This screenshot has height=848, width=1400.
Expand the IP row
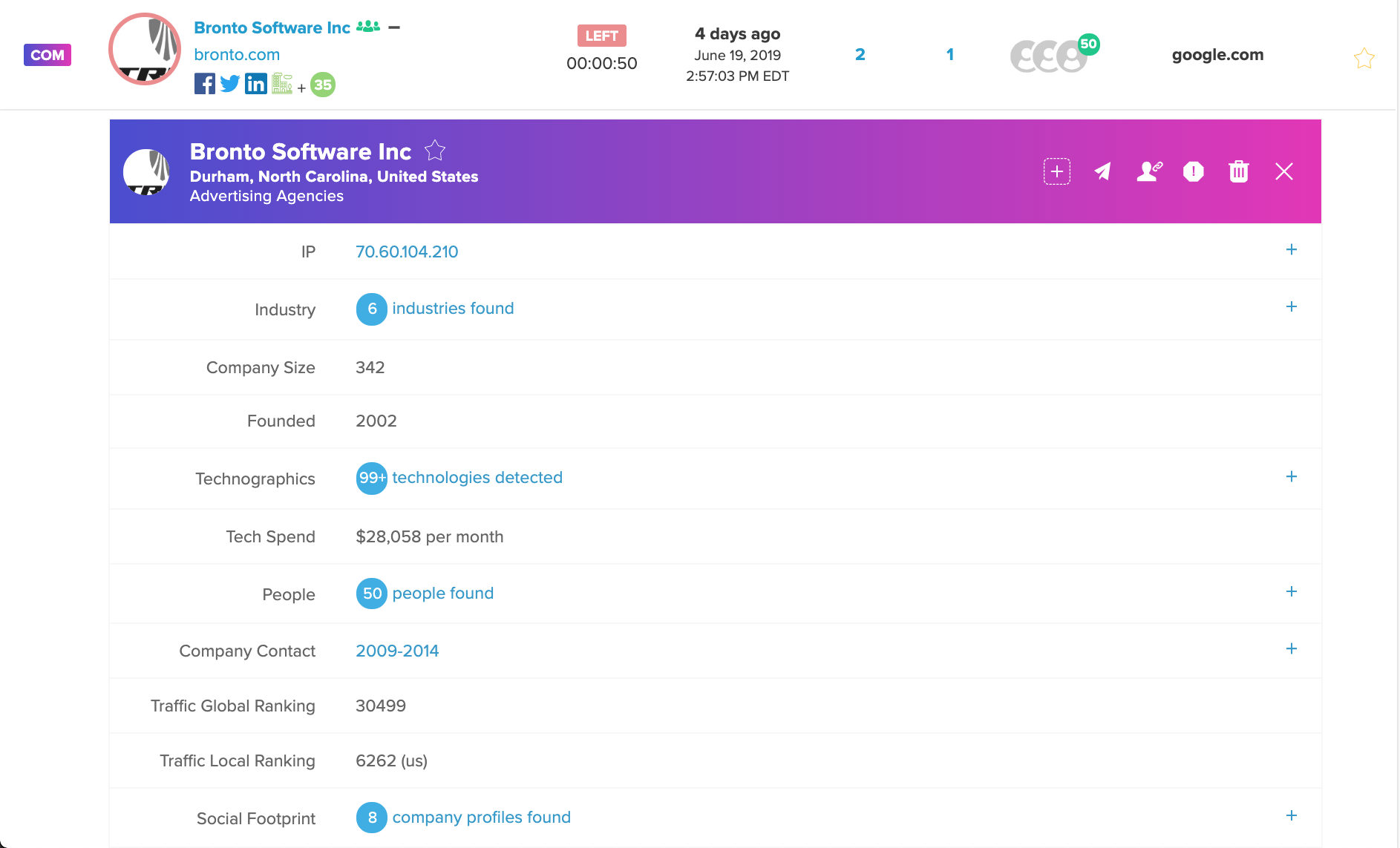(1292, 249)
